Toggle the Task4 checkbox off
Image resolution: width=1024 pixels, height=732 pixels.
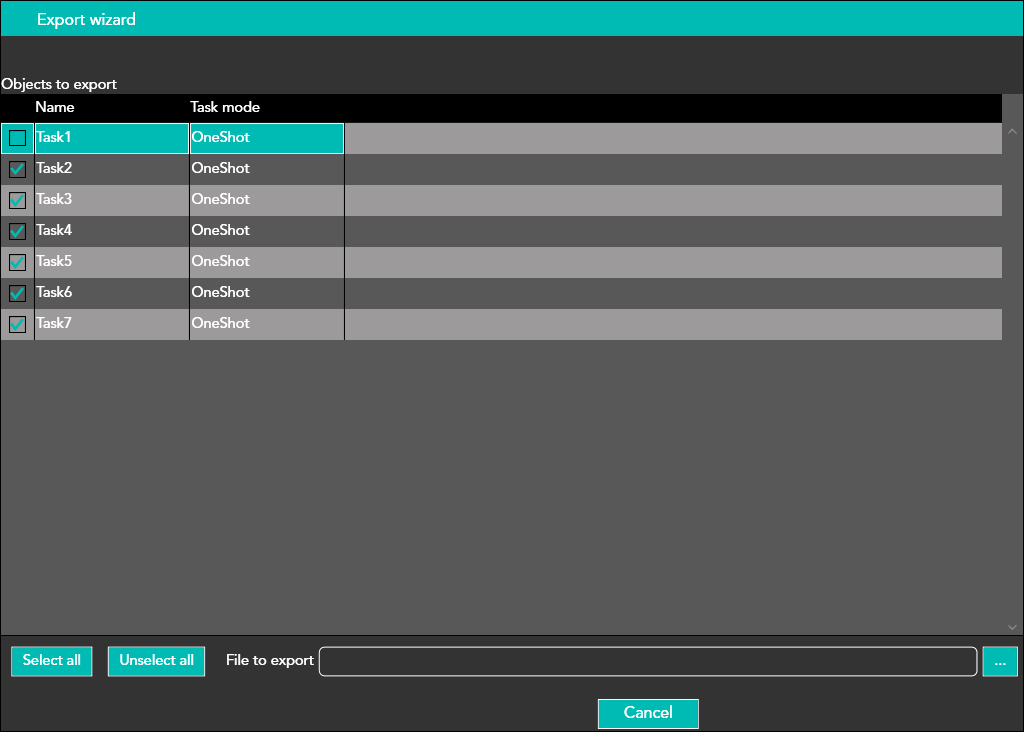coord(17,231)
